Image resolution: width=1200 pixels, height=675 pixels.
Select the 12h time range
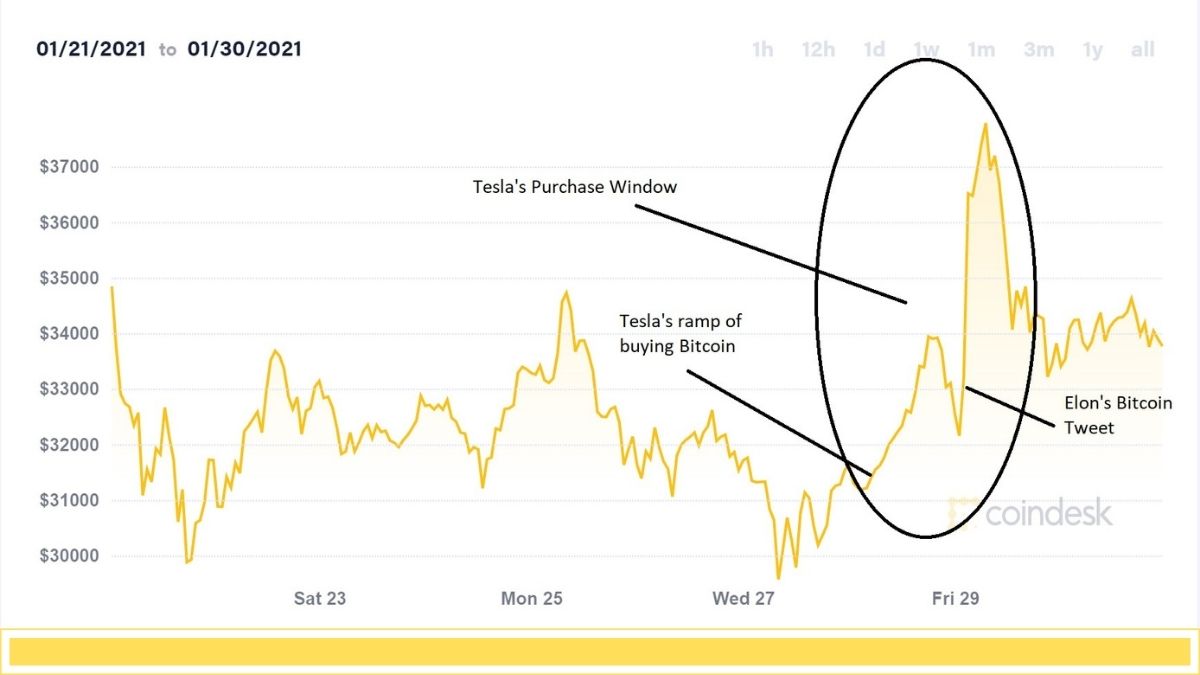818,50
